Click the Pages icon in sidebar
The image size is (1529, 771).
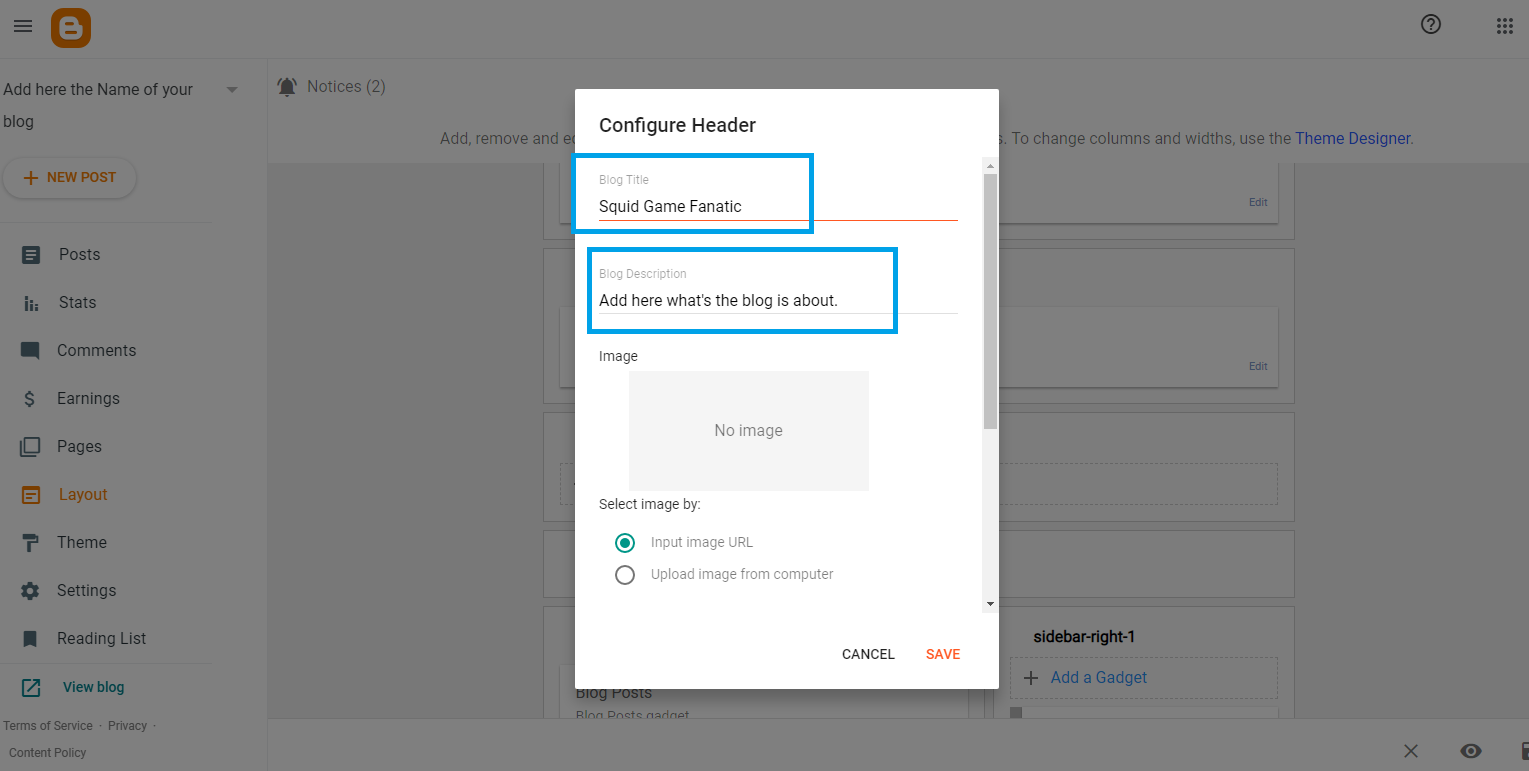pyautogui.click(x=31, y=447)
